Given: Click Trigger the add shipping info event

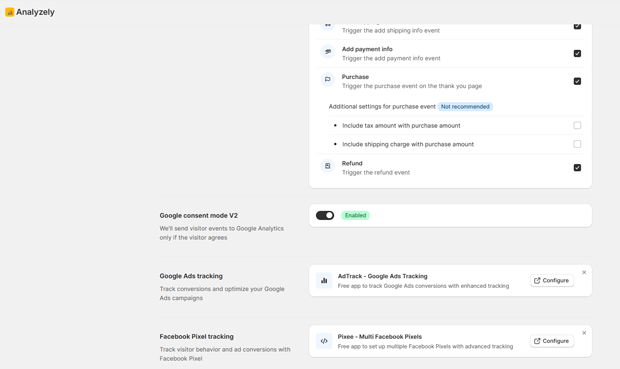Looking at the screenshot, I should coord(391,30).
